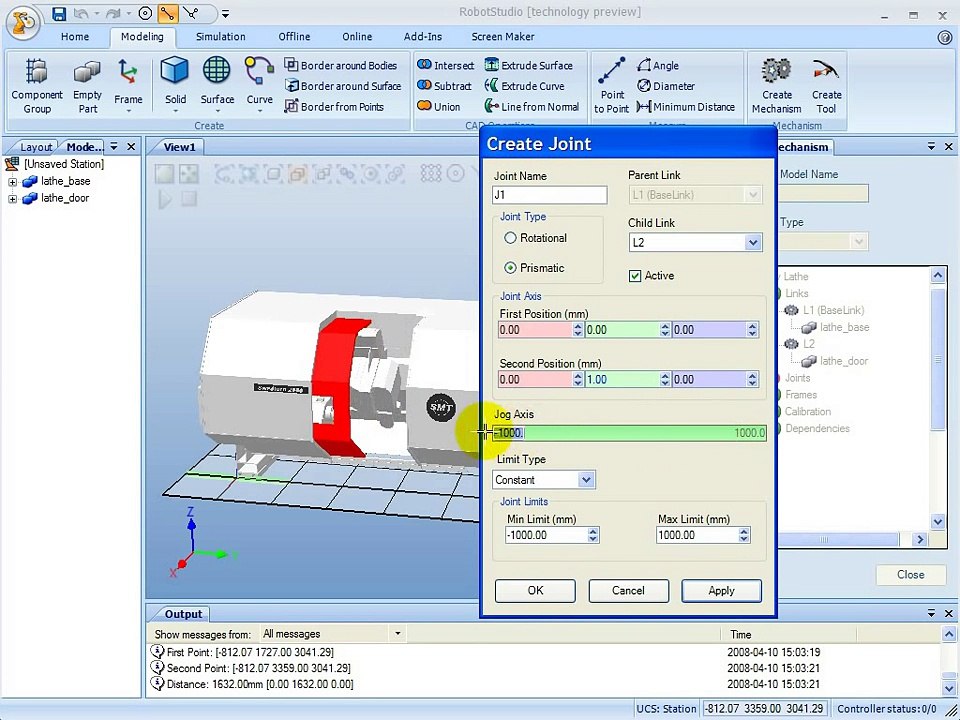Image resolution: width=960 pixels, height=720 pixels.
Task: Choose the Union CAD operation
Action: click(x=438, y=107)
